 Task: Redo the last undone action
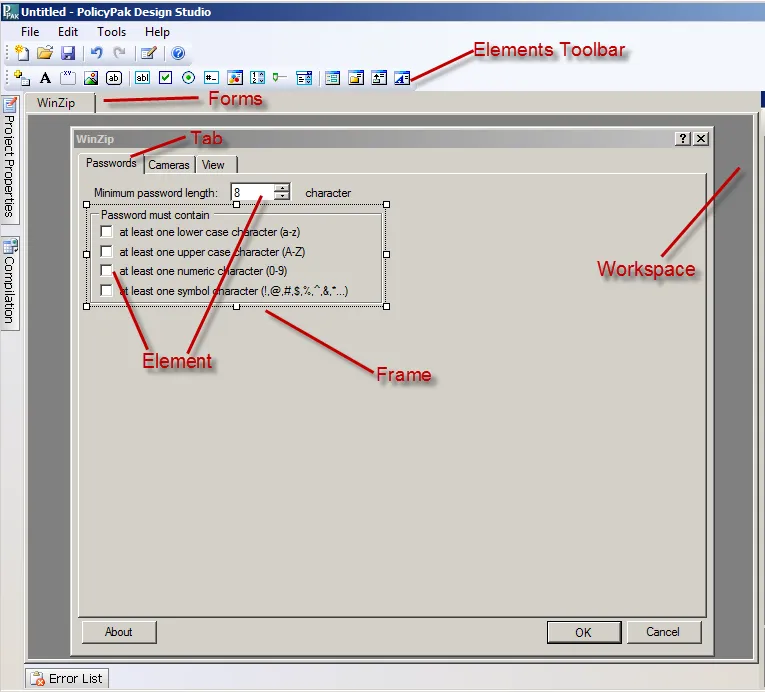point(119,53)
